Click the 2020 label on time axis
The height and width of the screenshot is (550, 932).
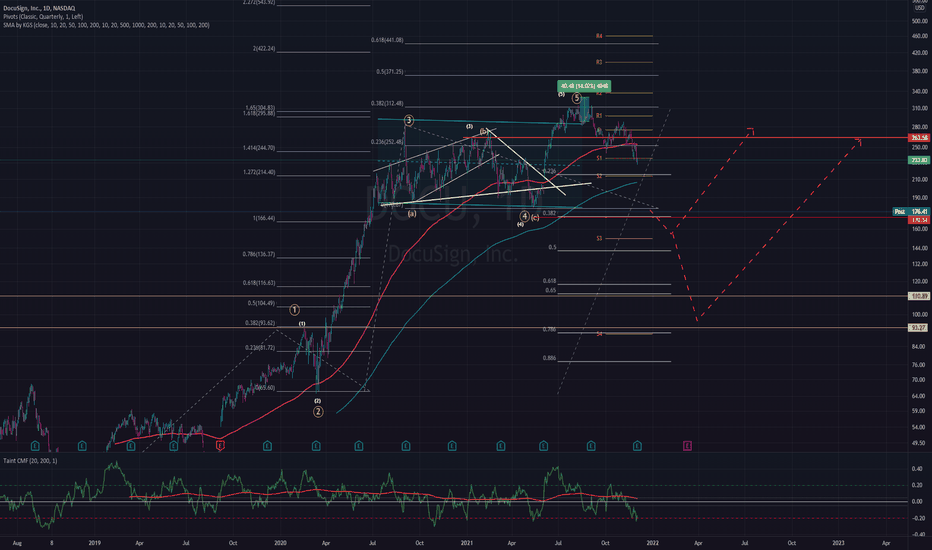point(281,543)
